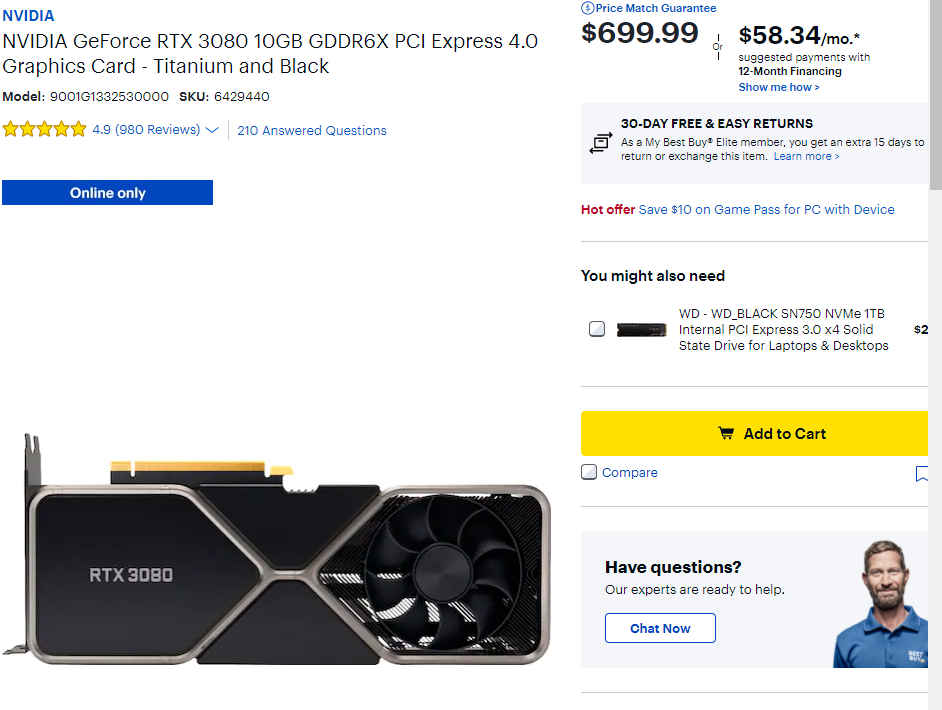Tick the WD_BLACK SN750 SSD checkbox
This screenshot has width=942, height=710.
point(597,329)
